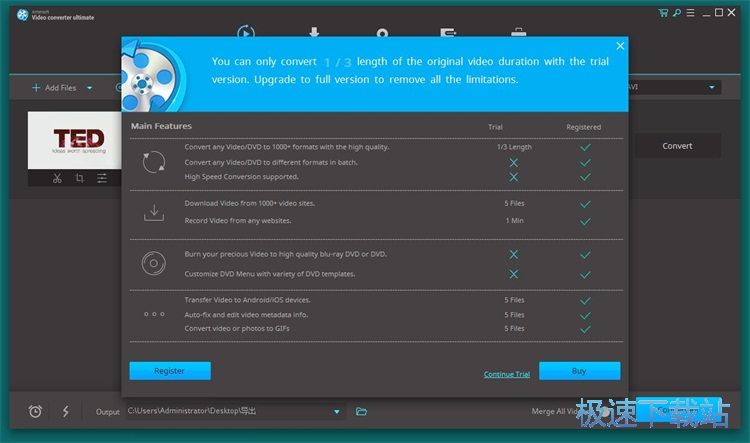Open the schedule alarm clock icon
The width and height of the screenshot is (750, 443).
tap(35, 411)
